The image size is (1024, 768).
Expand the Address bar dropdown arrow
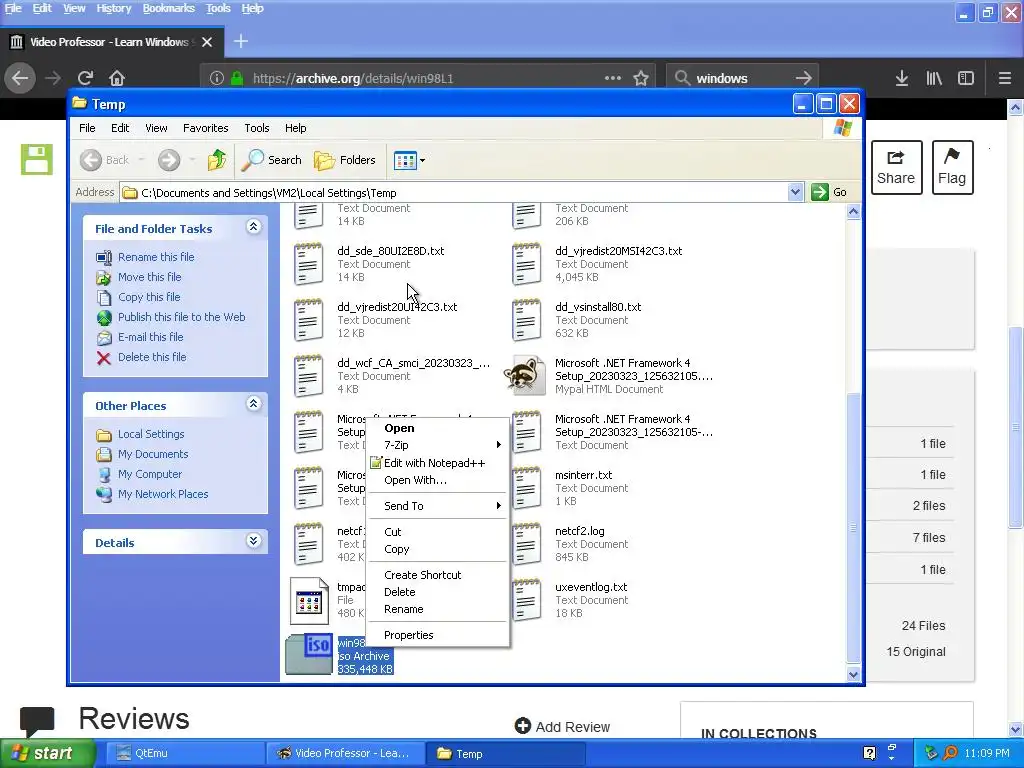[795, 192]
